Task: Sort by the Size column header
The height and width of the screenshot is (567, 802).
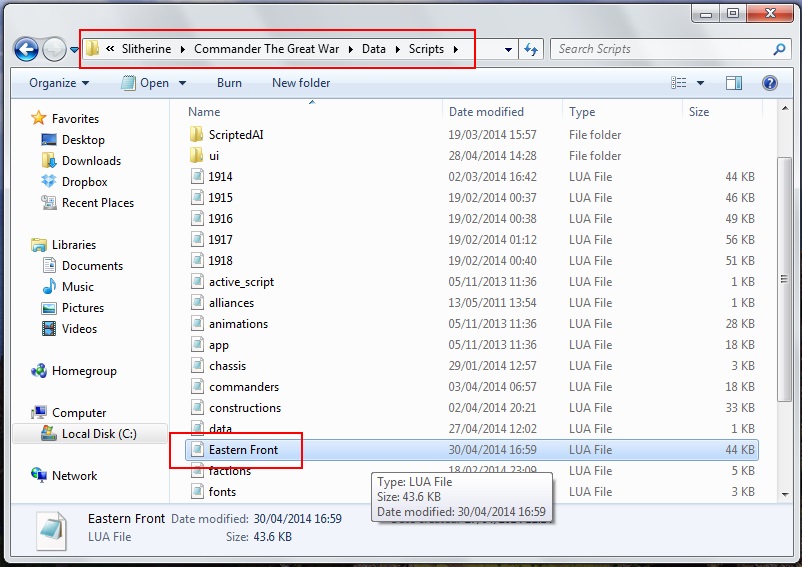Action: click(x=699, y=112)
